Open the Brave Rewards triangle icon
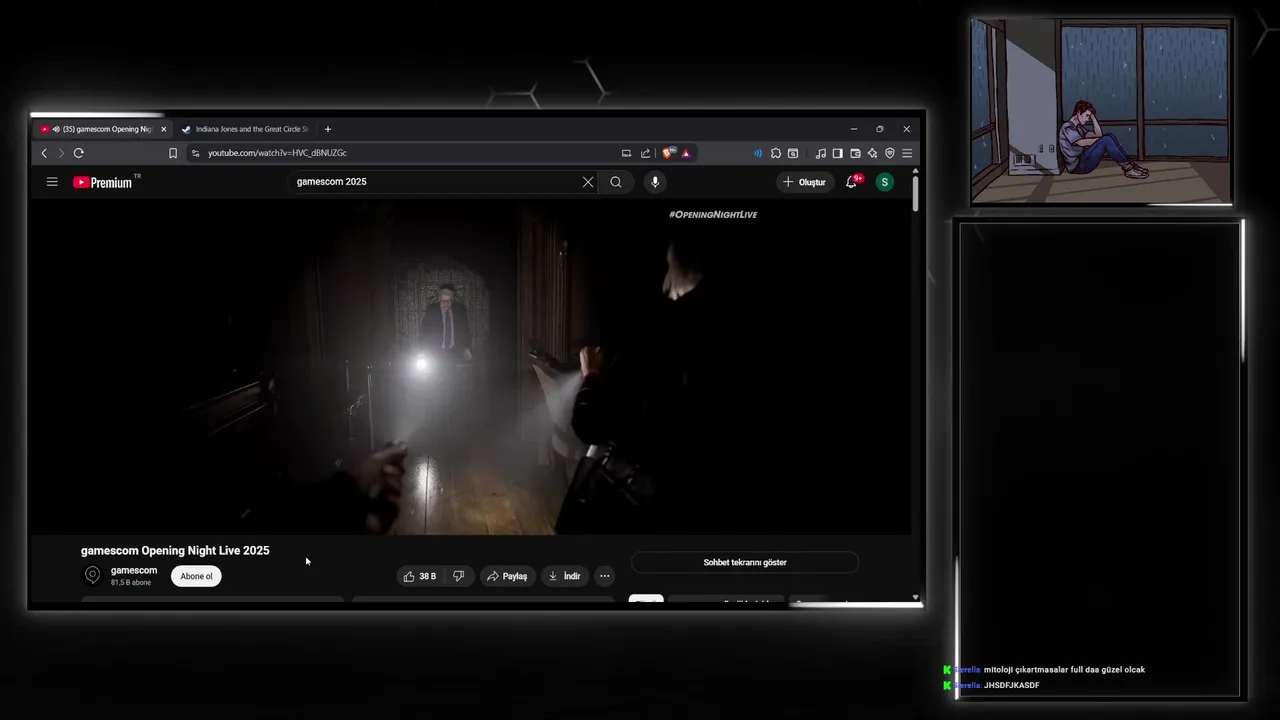 686,153
